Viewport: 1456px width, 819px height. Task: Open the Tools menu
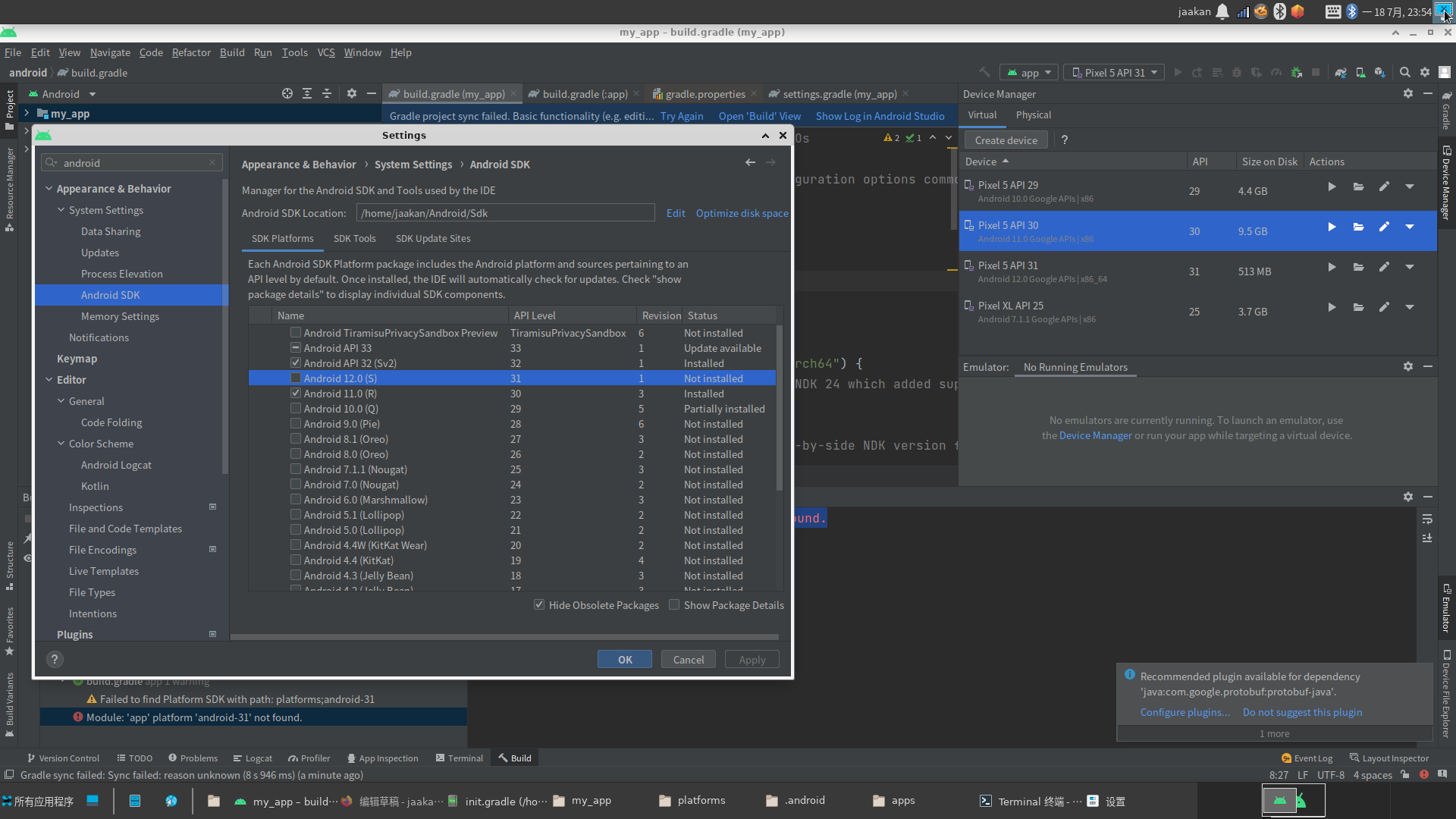coord(294,52)
